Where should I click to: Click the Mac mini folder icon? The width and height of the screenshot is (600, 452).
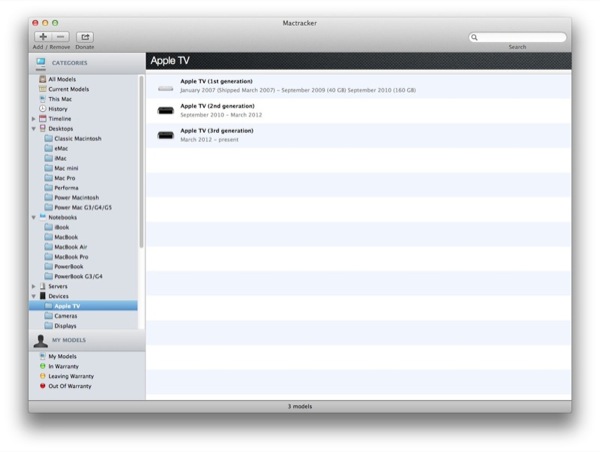click(49, 168)
